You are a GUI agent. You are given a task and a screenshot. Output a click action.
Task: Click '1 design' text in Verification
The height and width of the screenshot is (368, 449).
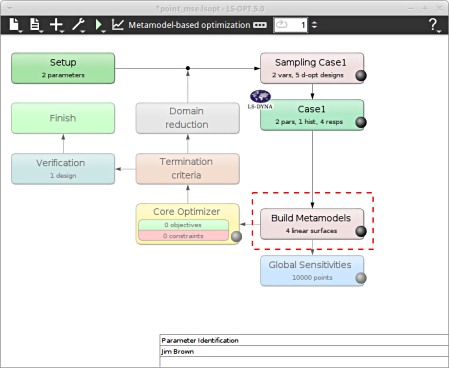[x=63, y=175]
